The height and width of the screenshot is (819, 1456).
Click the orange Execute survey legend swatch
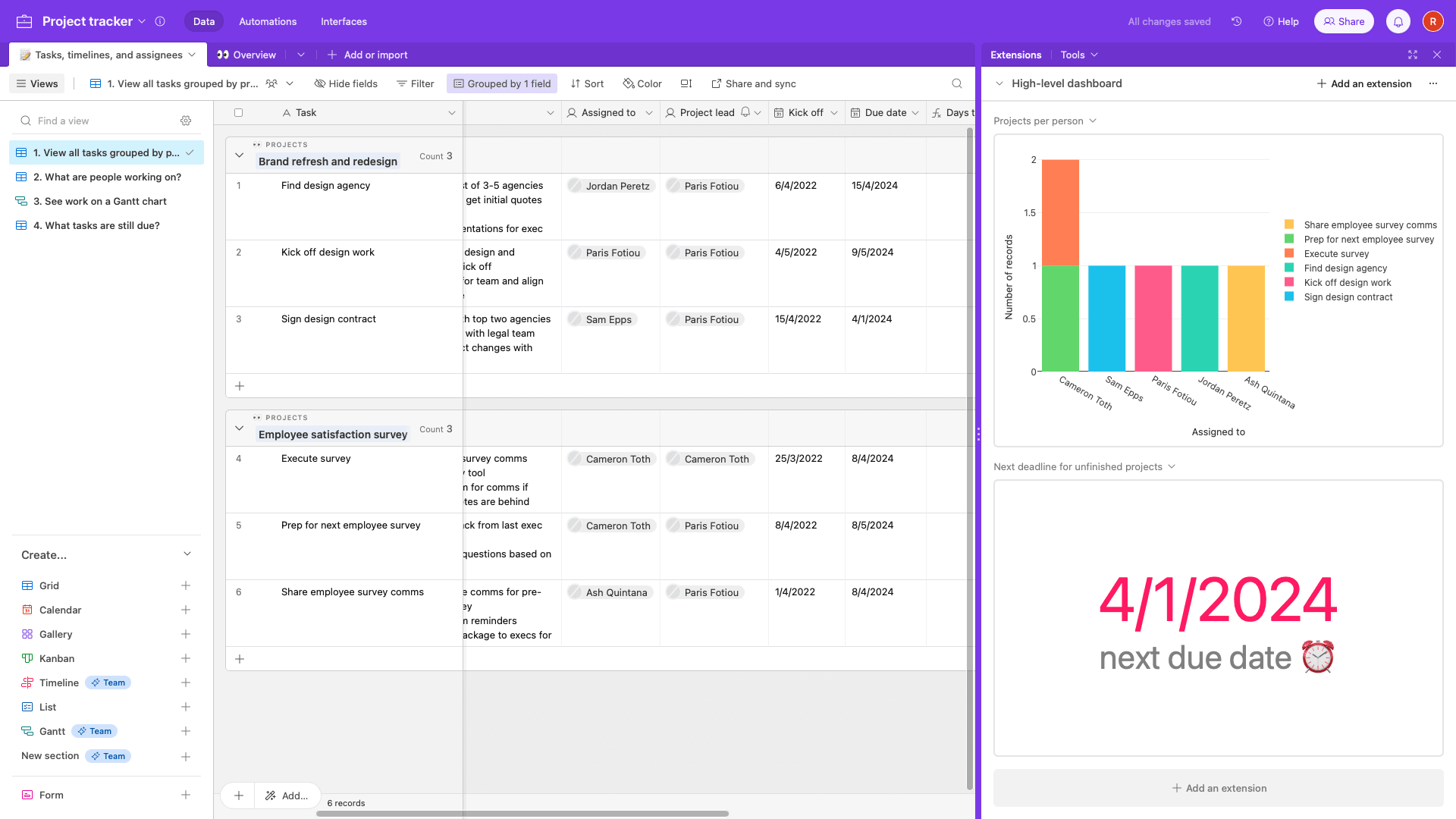click(1289, 253)
